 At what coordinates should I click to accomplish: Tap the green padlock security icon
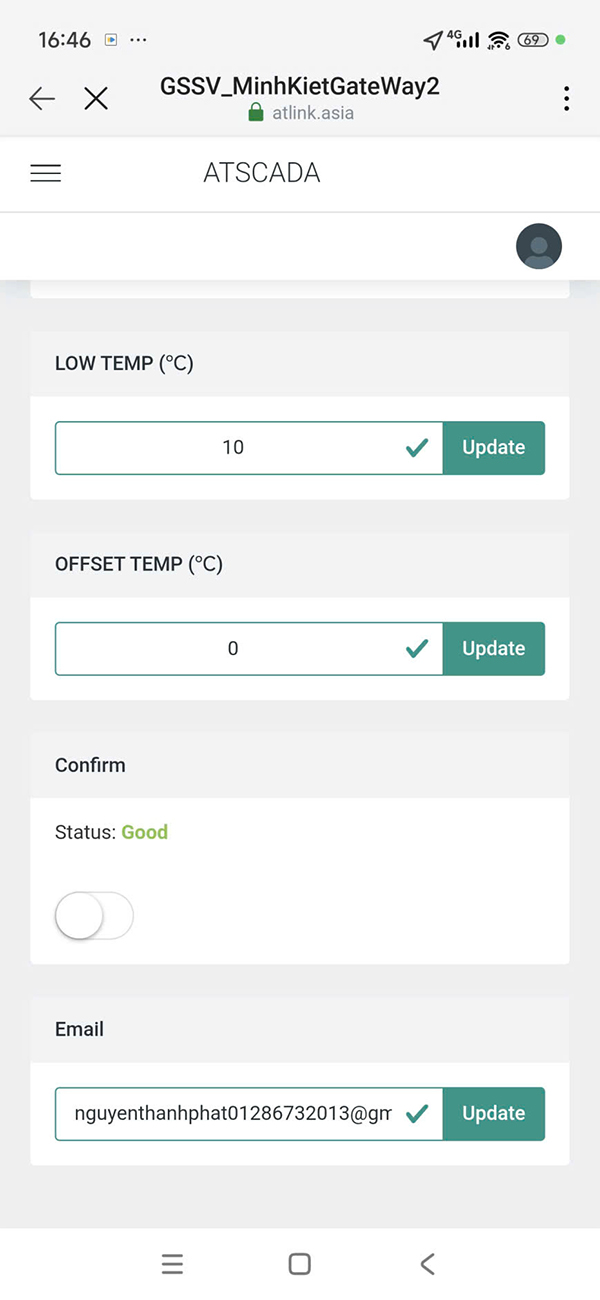[256, 113]
